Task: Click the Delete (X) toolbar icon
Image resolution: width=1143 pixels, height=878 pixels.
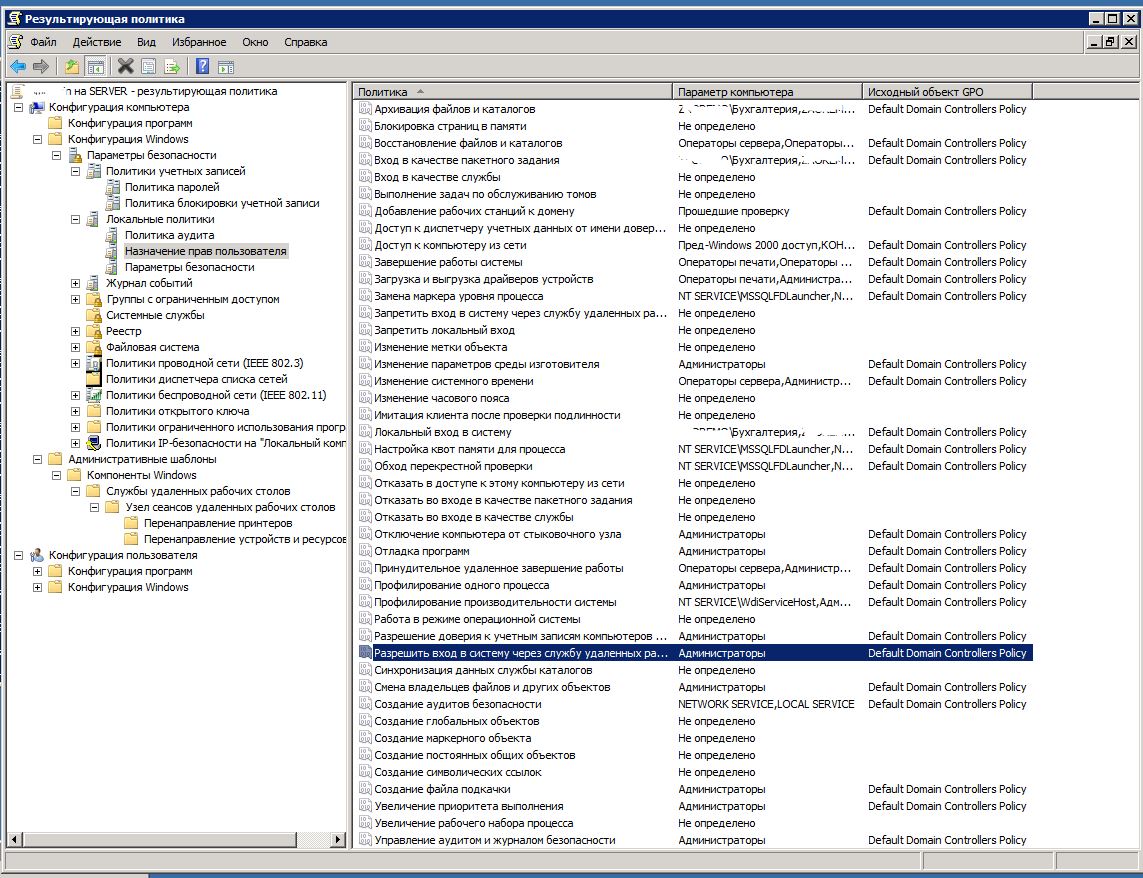Action: point(125,66)
